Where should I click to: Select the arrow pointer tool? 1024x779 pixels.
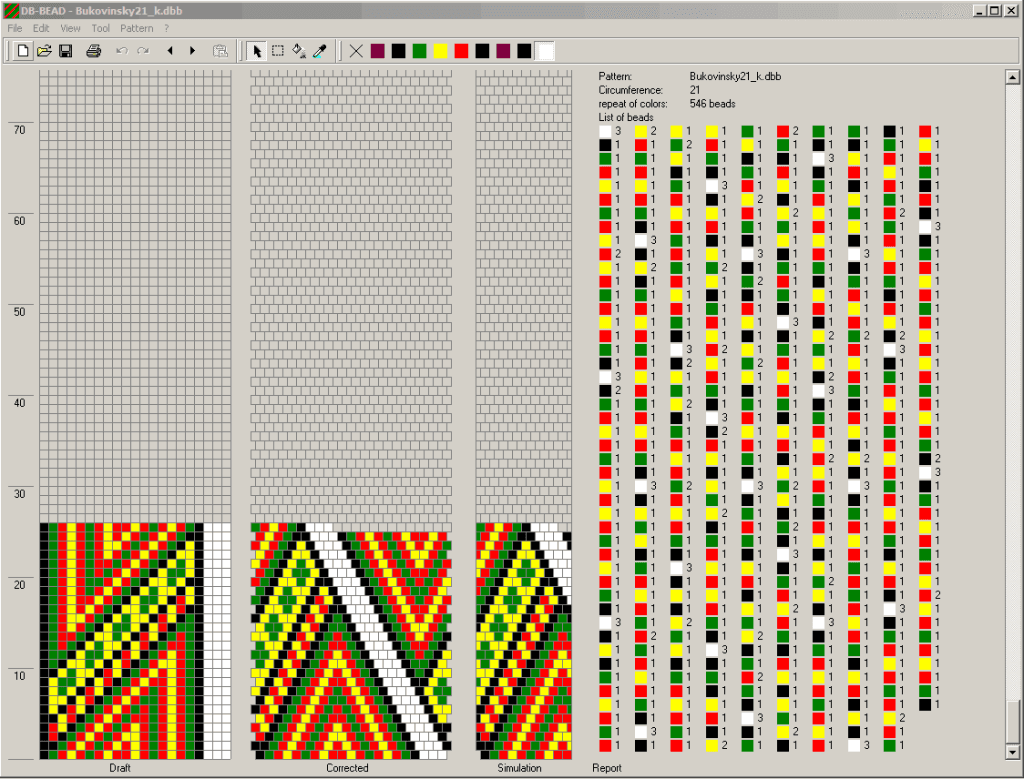coord(257,51)
